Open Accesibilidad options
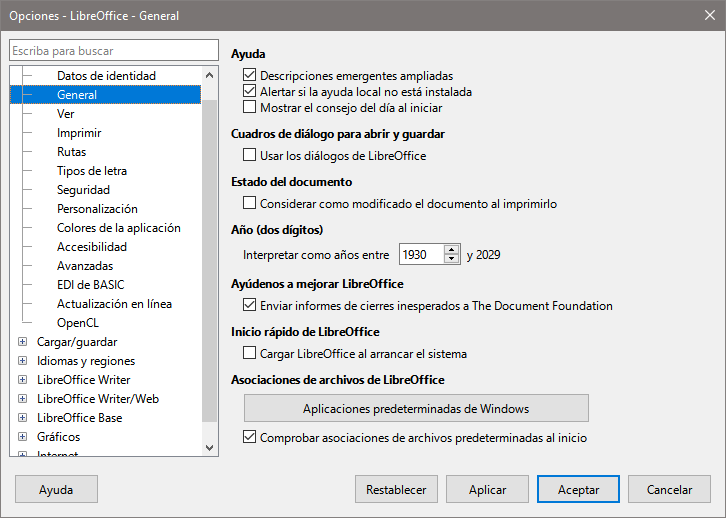 92,247
